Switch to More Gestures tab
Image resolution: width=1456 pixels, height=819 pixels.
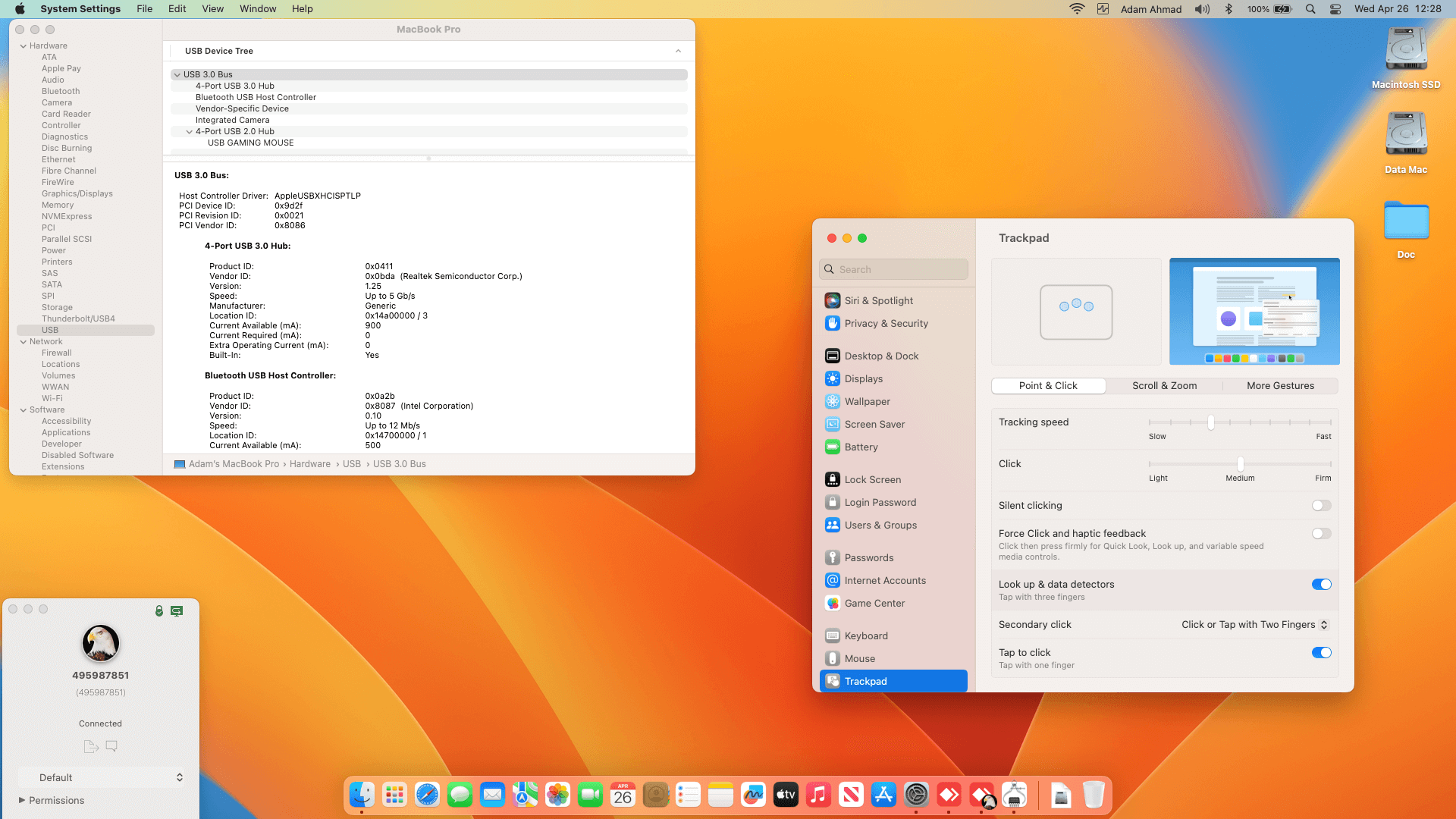pyautogui.click(x=1280, y=386)
